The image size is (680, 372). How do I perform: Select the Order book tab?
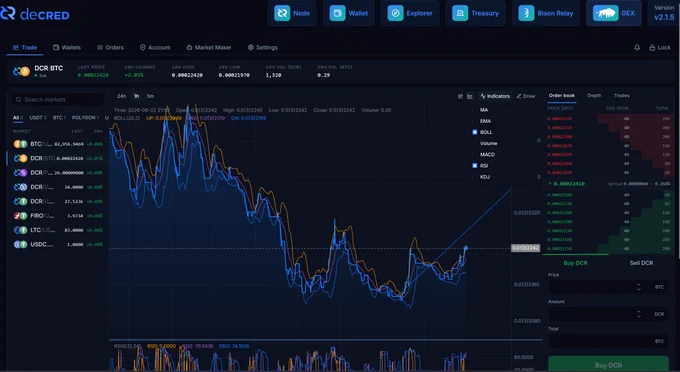pyautogui.click(x=562, y=95)
